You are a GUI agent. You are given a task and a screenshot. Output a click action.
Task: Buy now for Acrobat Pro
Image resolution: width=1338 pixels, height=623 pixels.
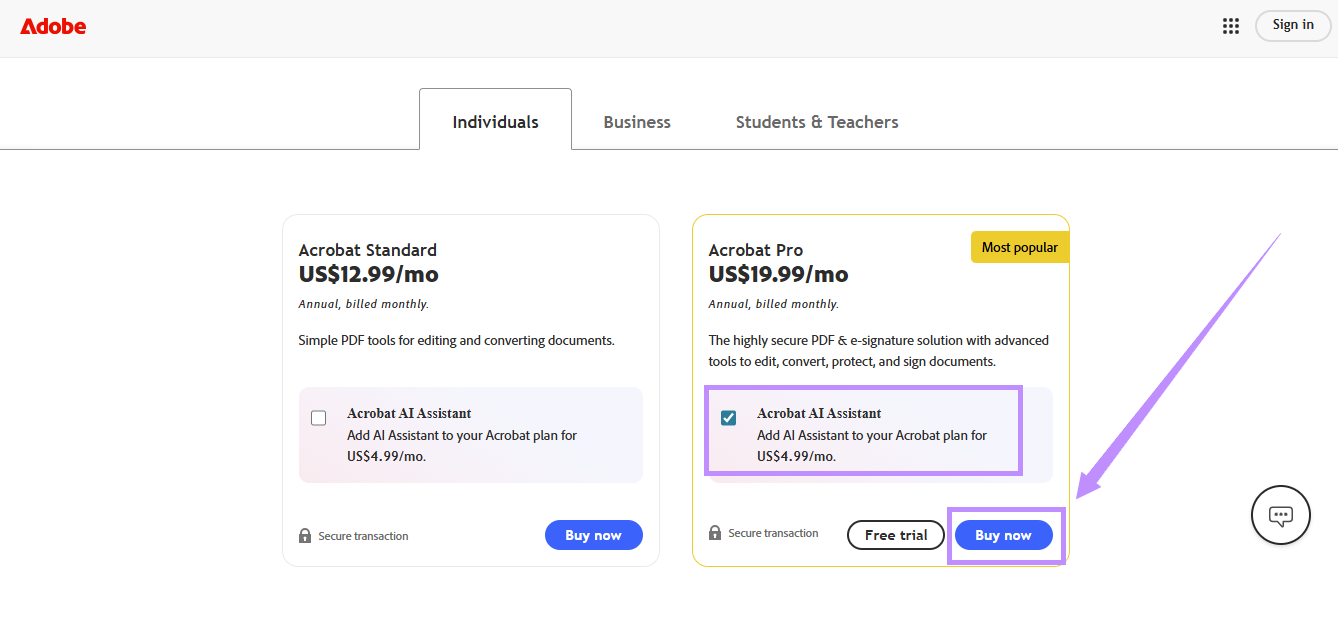click(1003, 535)
